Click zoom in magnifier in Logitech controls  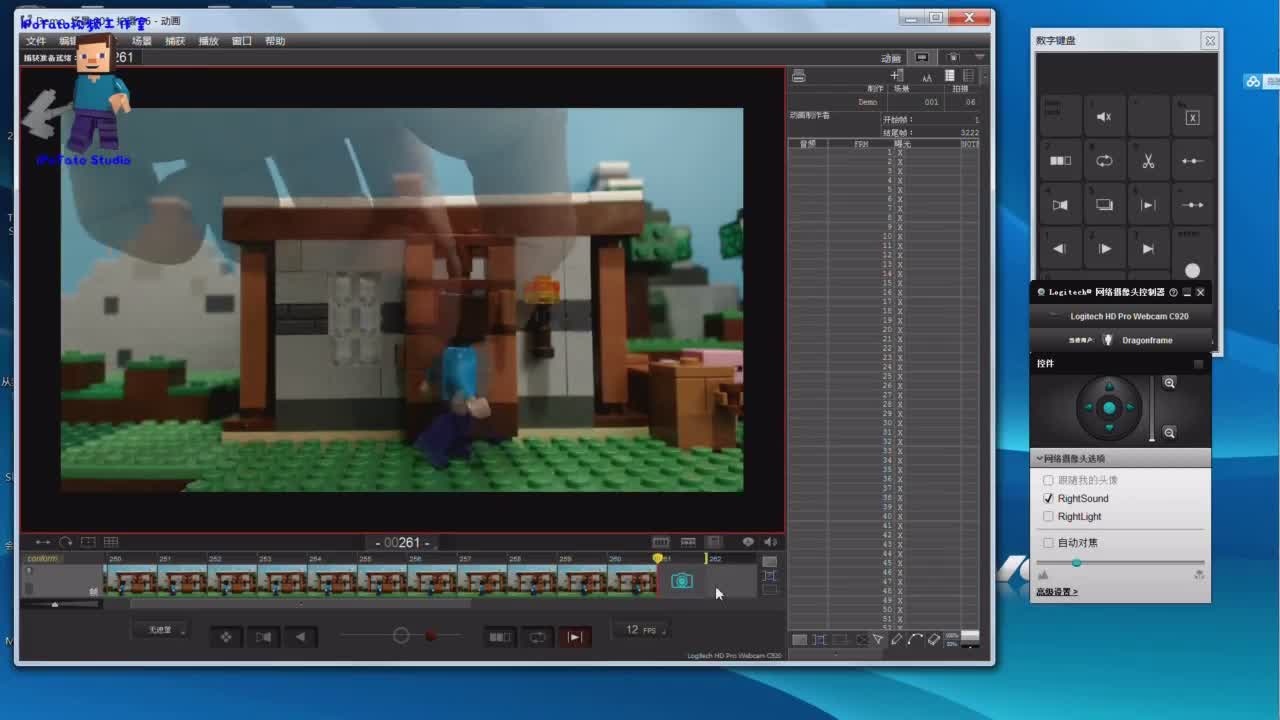1169,383
